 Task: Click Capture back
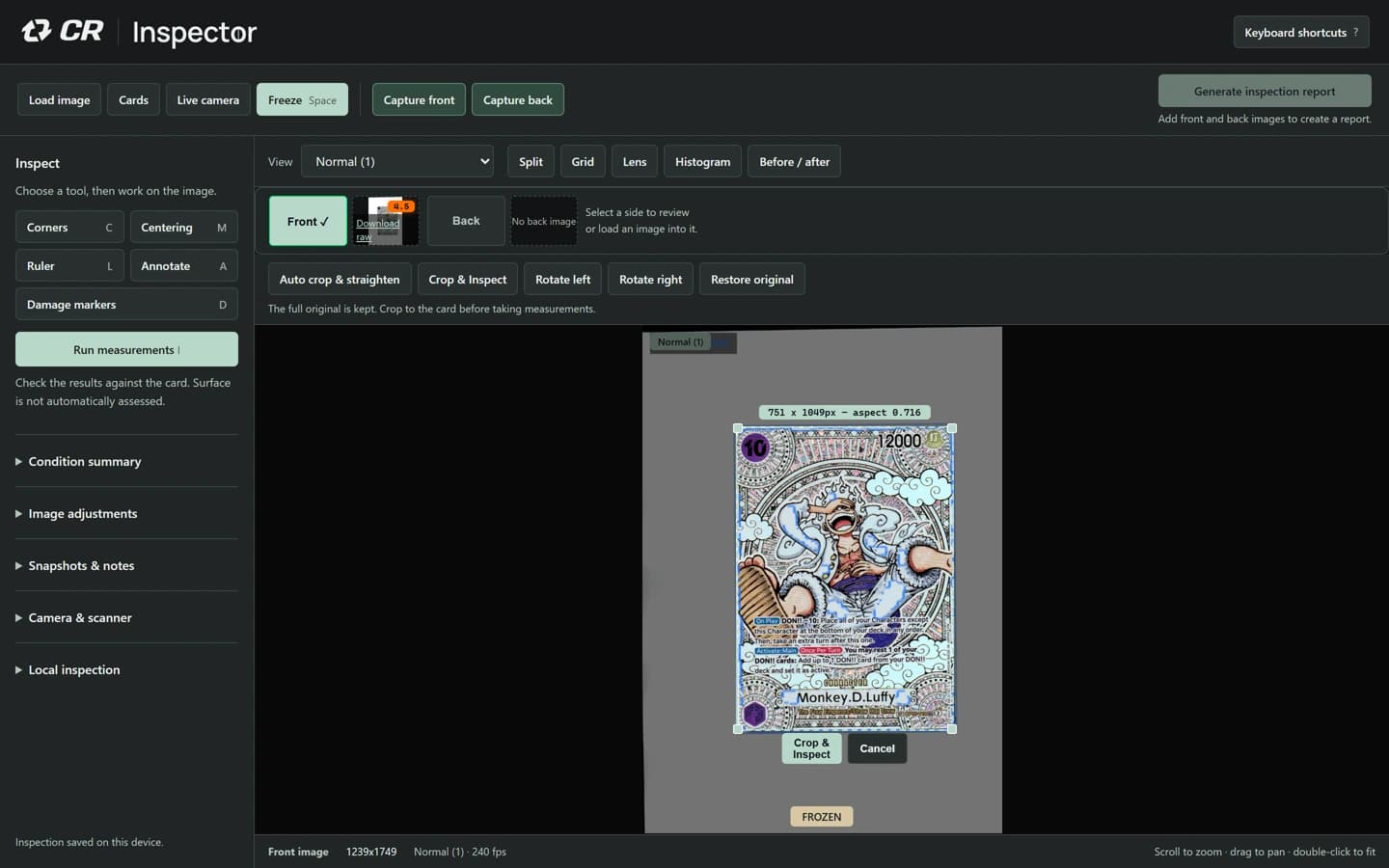coord(518,99)
